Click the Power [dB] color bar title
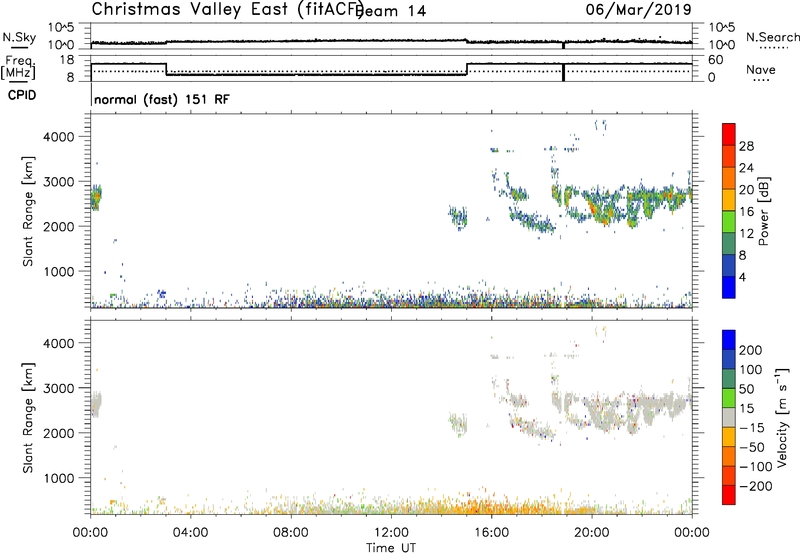The width and height of the screenshot is (800, 554). pos(763,211)
